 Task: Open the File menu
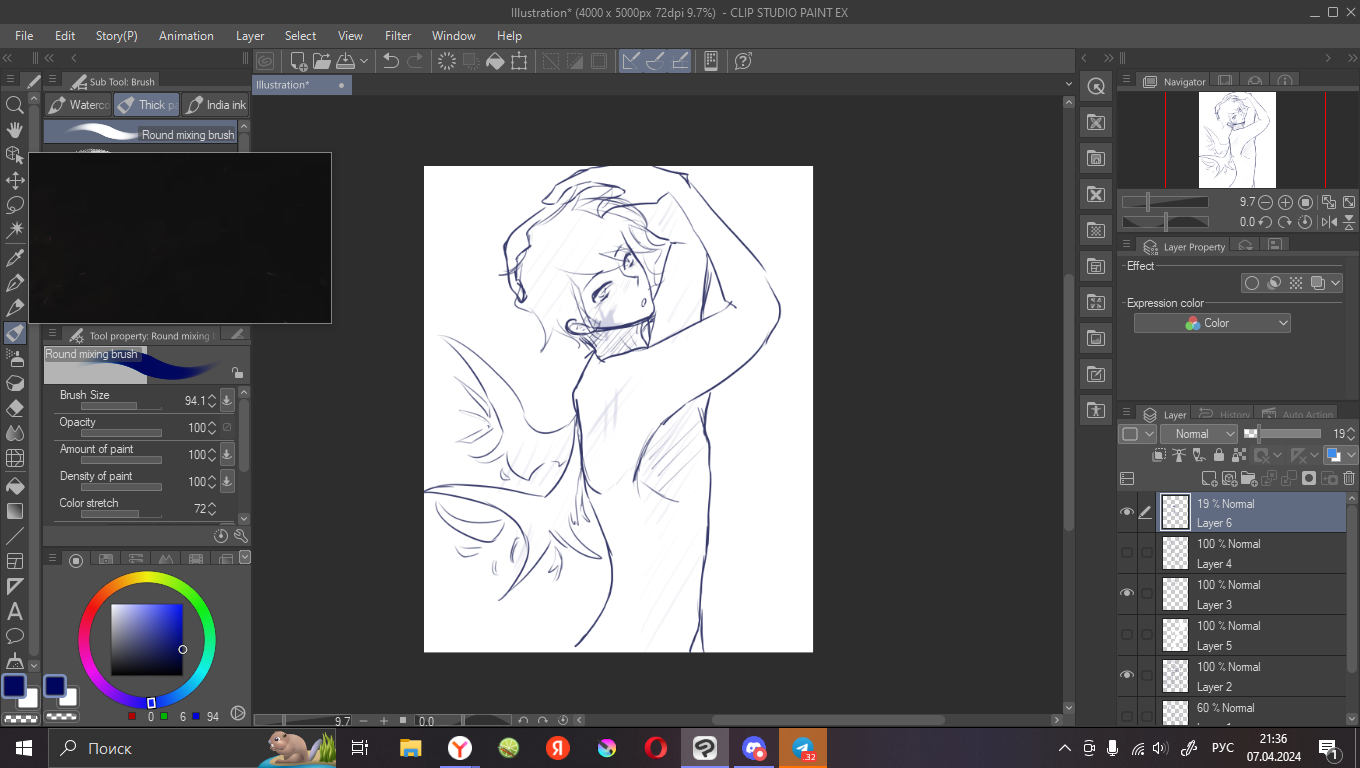coord(24,35)
